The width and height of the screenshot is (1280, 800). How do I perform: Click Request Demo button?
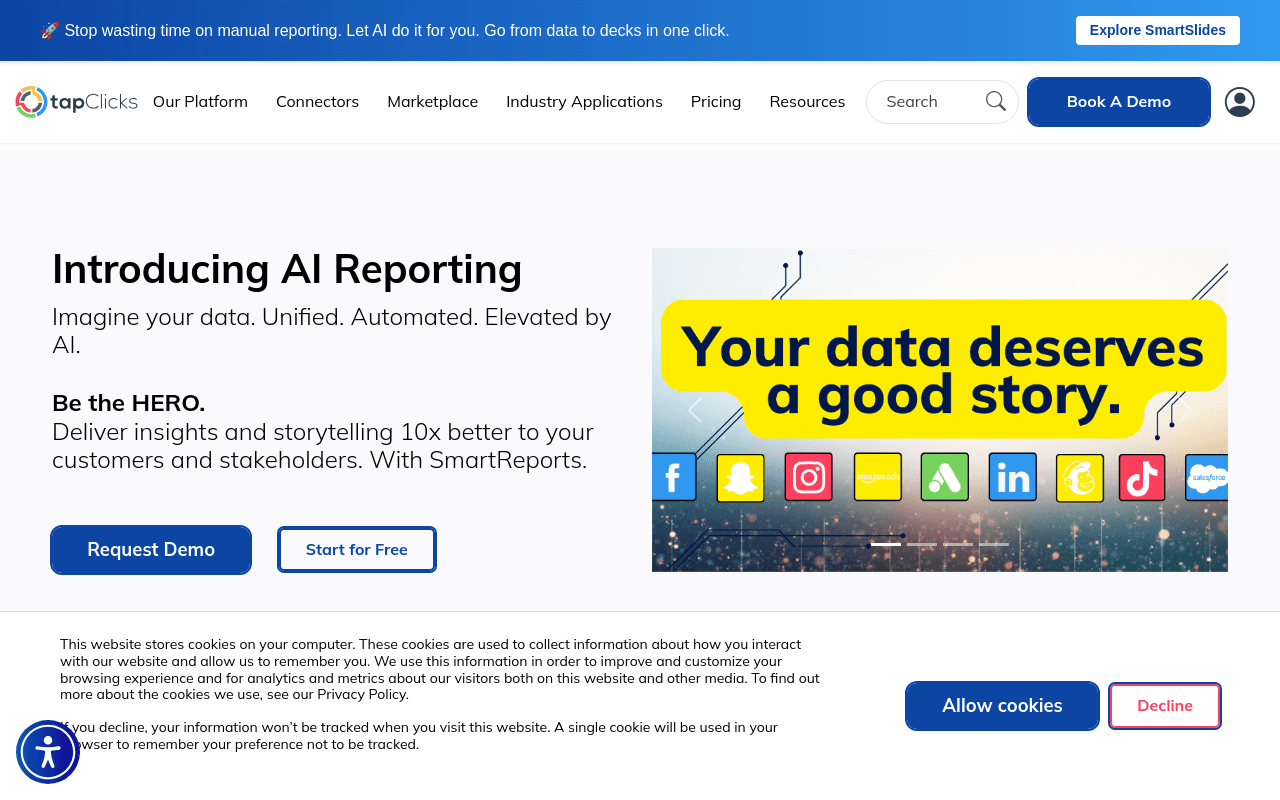[x=151, y=550]
